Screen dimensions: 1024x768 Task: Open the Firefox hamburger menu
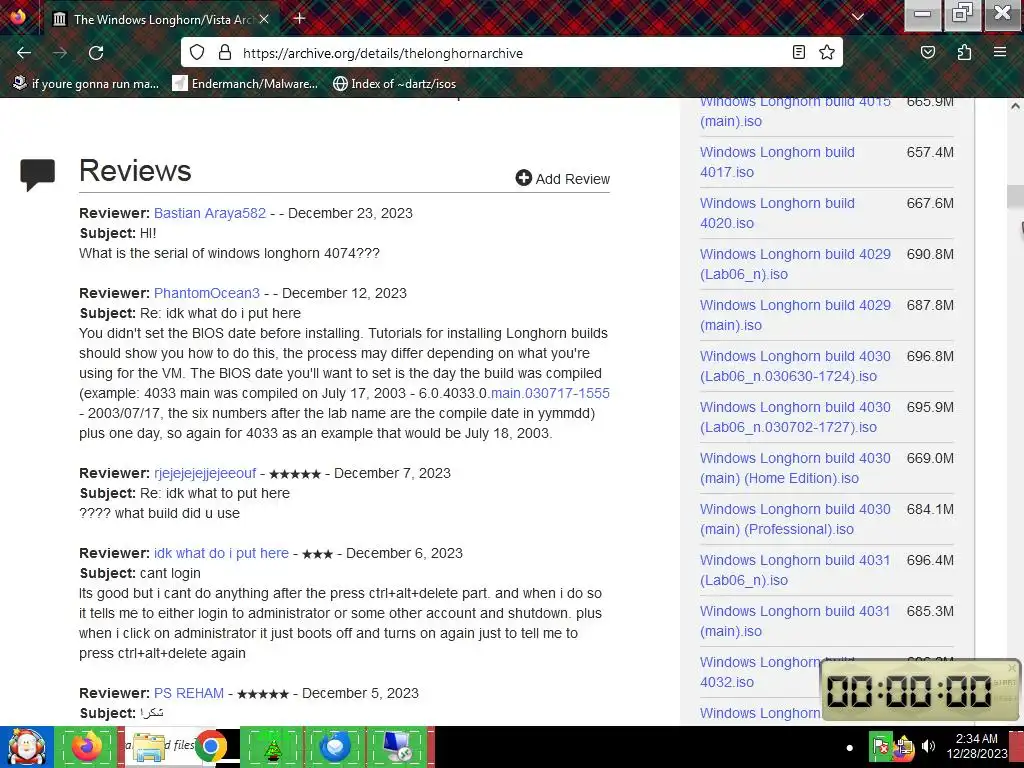tap(1000, 52)
